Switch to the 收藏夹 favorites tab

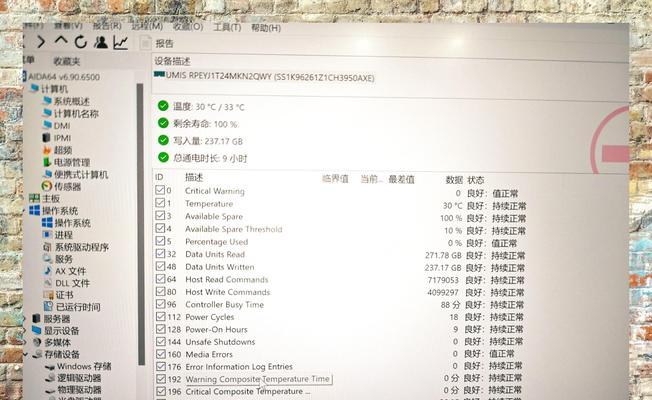67,62
